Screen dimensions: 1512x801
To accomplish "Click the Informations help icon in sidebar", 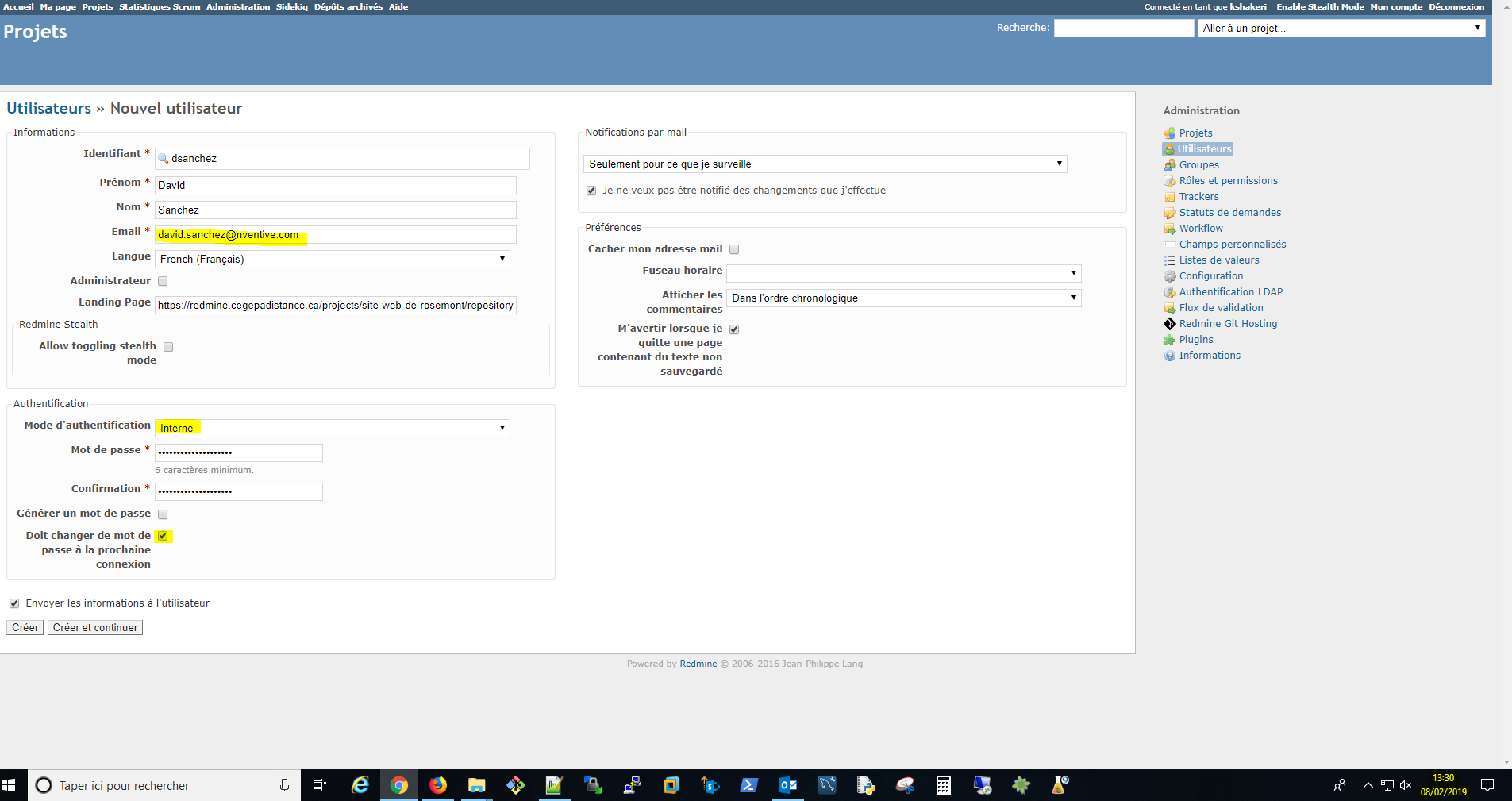I will pyautogui.click(x=1169, y=356).
